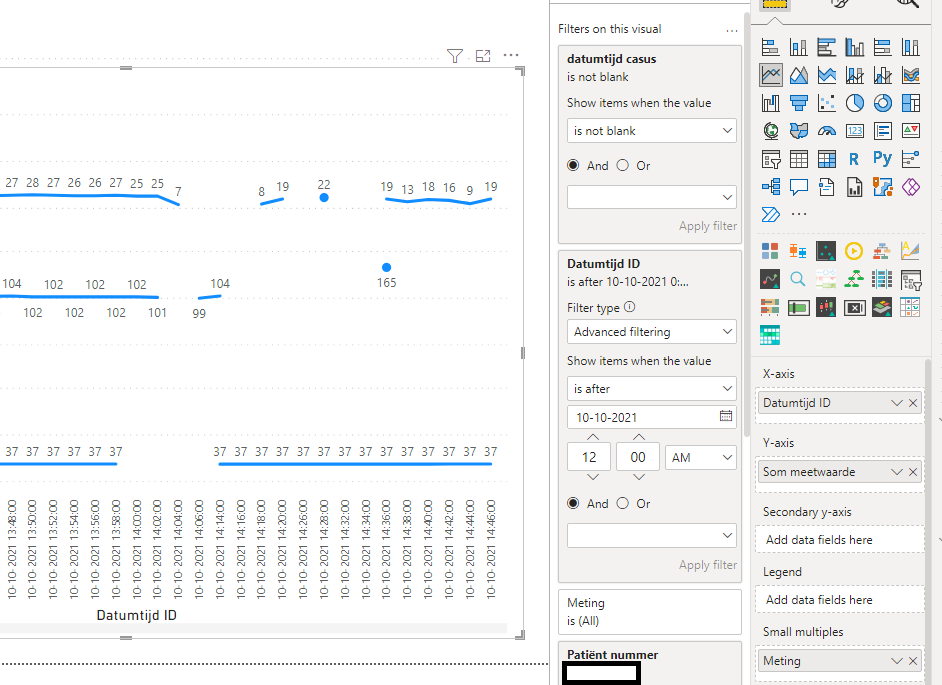Select the scatter chart visual
The width and height of the screenshot is (942, 685).
(x=827, y=103)
